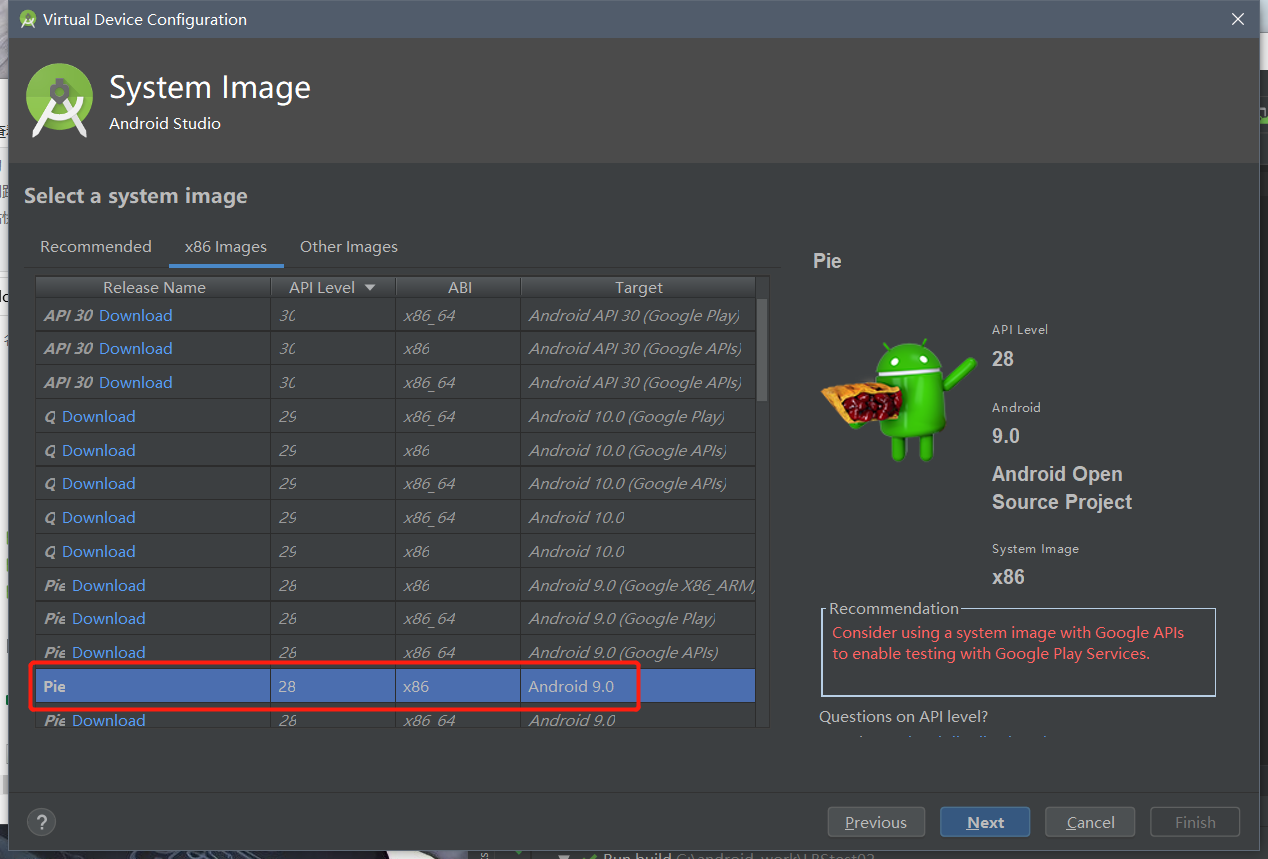Click the red Google APIs recommendation text
Image resolution: width=1268 pixels, height=859 pixels.
click(x=1008, y=643)
